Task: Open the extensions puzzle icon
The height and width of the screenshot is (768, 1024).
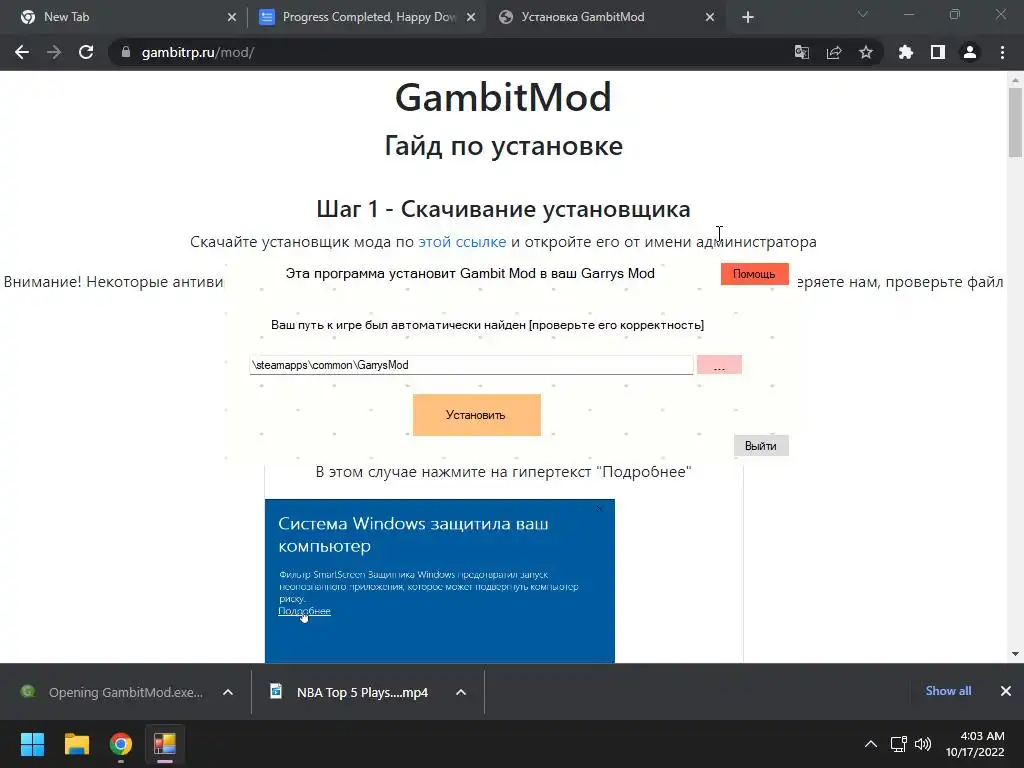Action: tap(905, 52)
